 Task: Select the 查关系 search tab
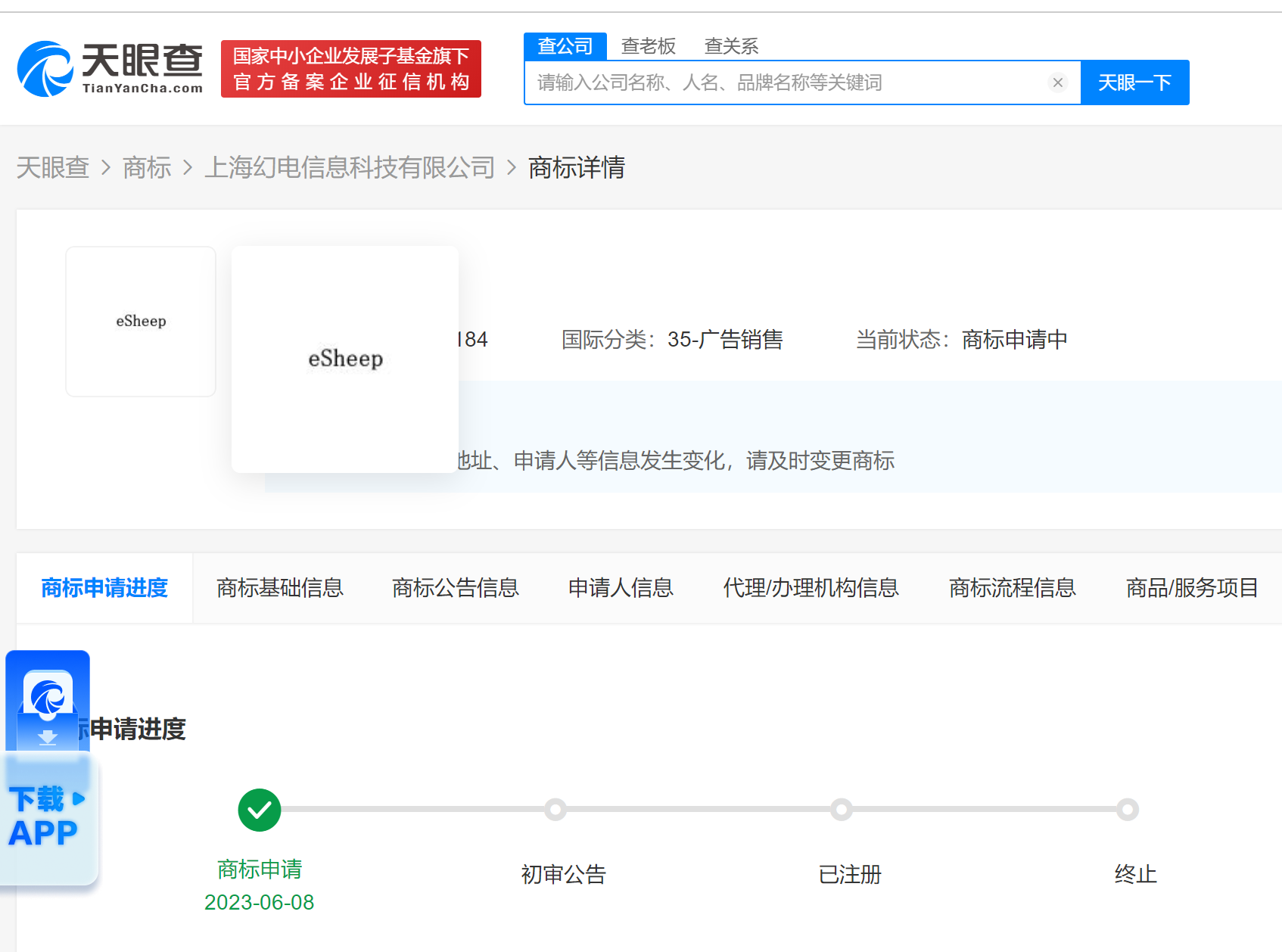(x=731, y=46)
